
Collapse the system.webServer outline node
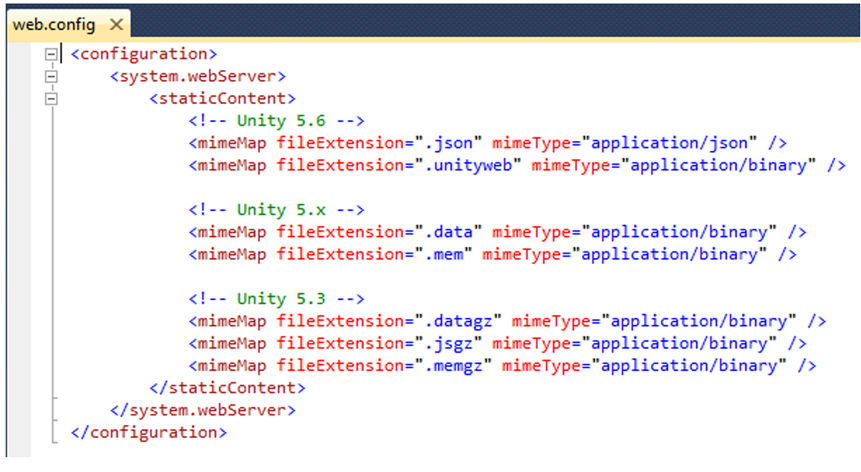51,76
